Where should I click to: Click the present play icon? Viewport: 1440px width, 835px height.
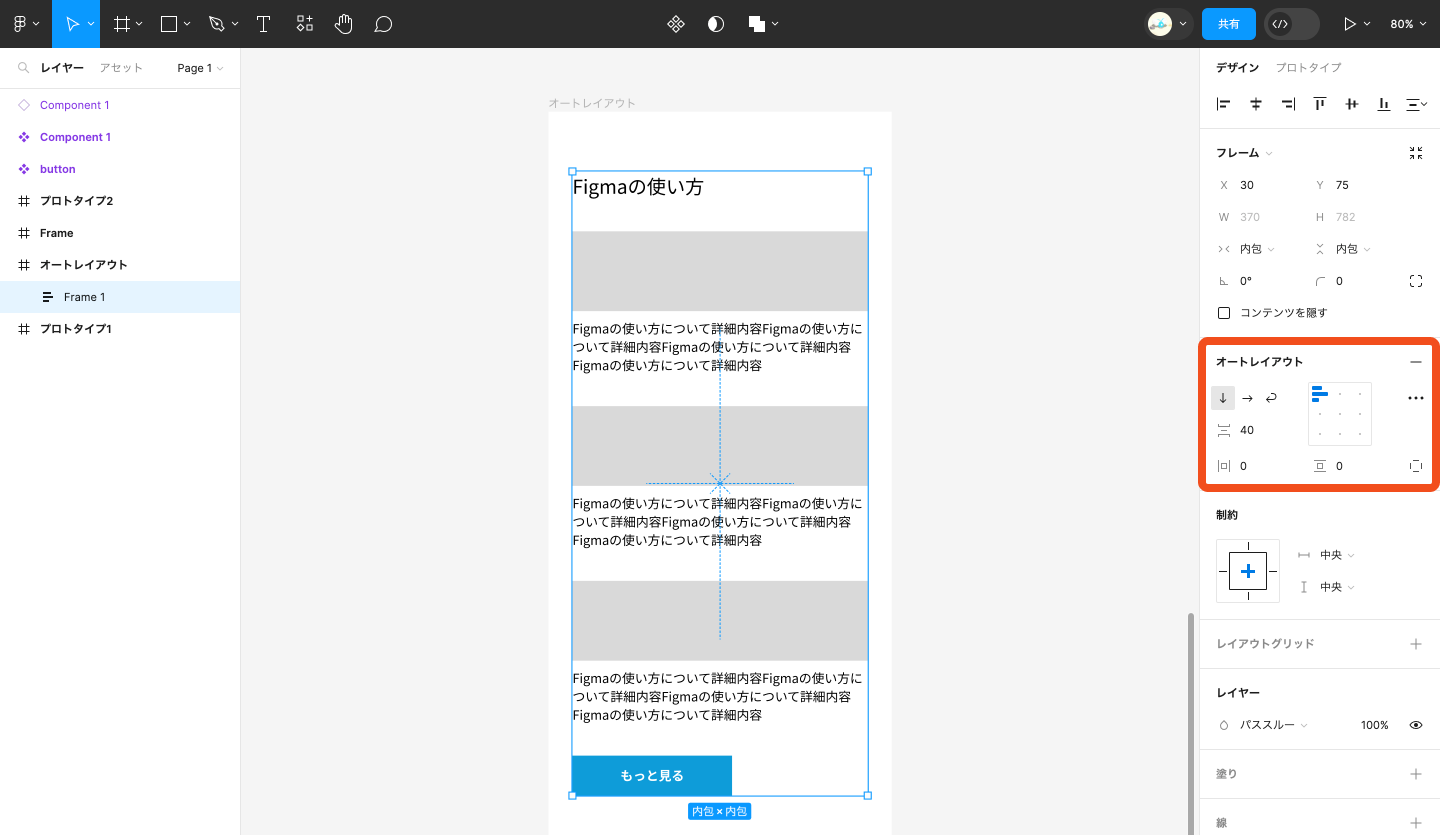tap(1350, 24)
